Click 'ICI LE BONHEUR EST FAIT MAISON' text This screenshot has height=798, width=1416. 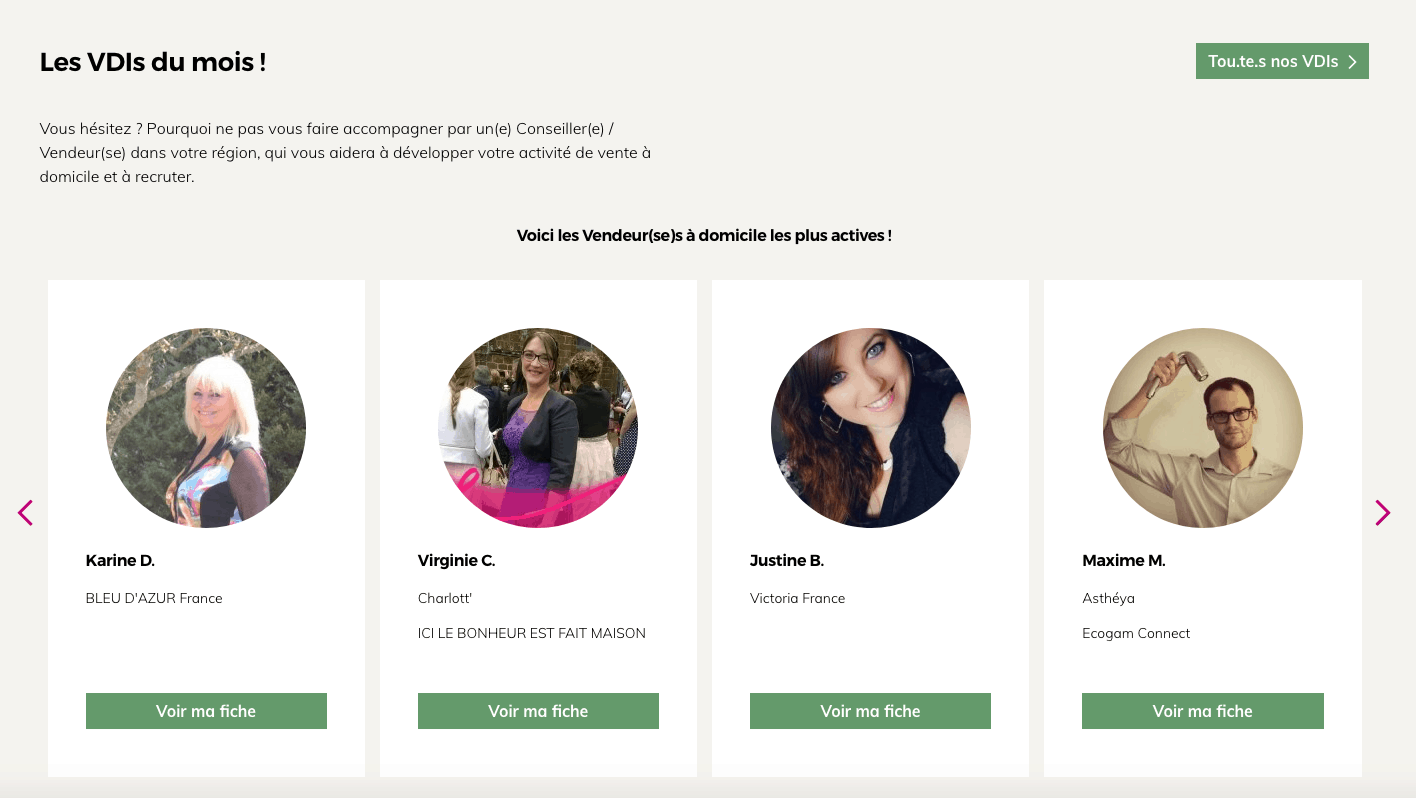532,634
